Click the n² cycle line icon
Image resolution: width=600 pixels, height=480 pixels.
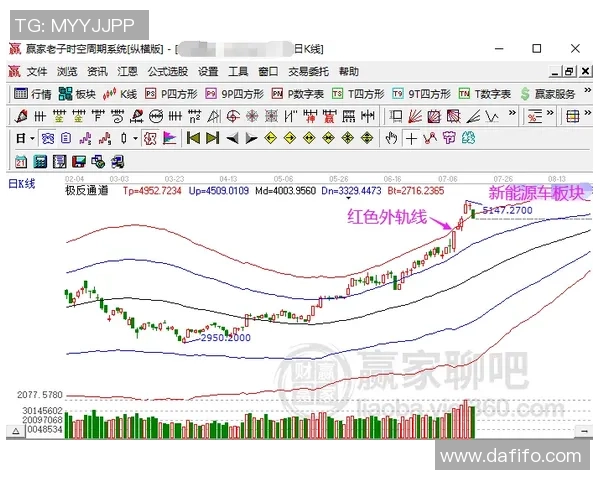[x=194, y=116]
